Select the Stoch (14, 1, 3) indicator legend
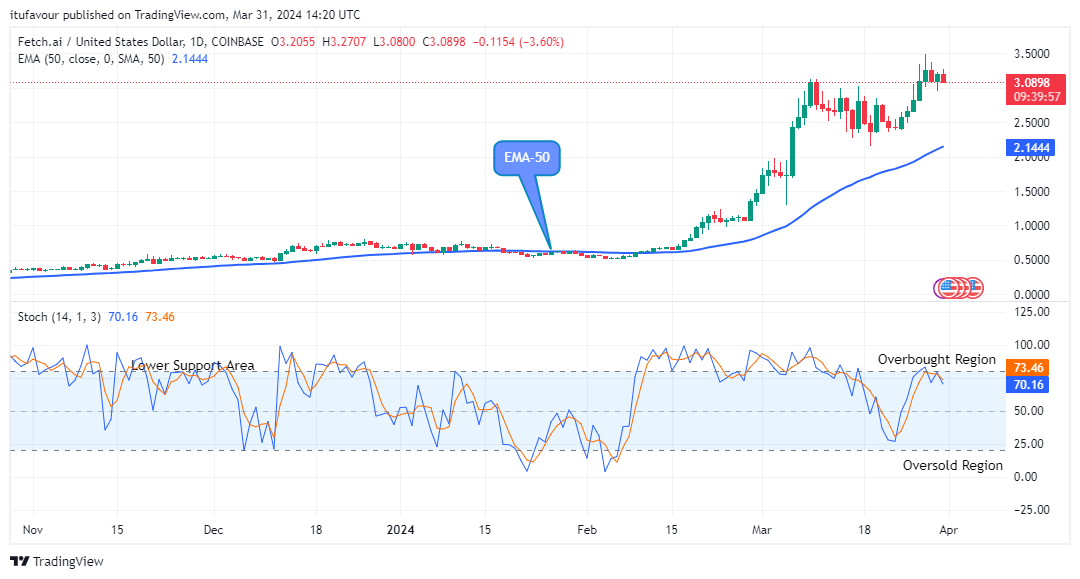The width and height of the screenshot is (1080, 579). pos(59,317)
